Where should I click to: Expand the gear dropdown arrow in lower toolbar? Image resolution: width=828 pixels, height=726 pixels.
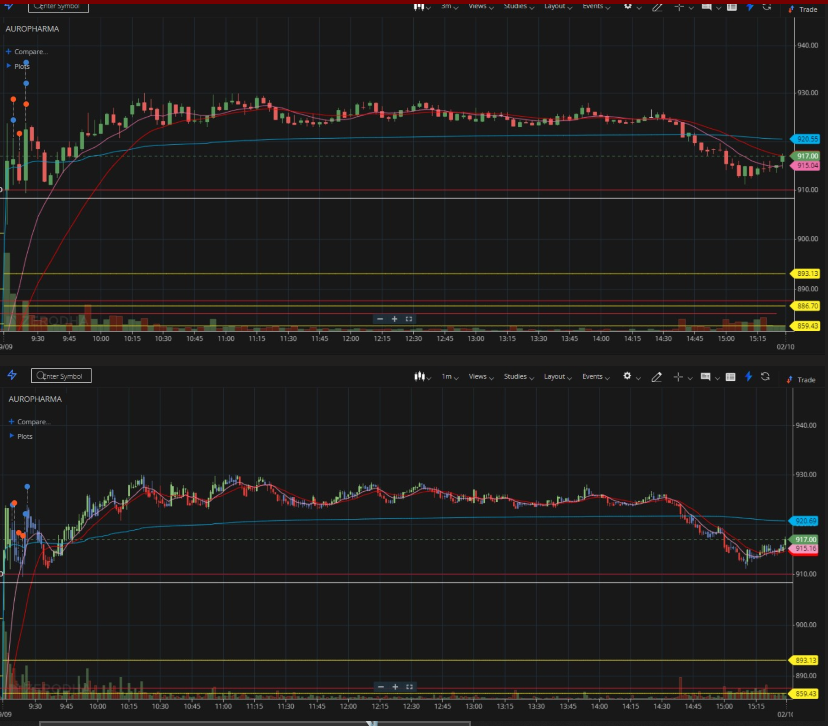638,378
